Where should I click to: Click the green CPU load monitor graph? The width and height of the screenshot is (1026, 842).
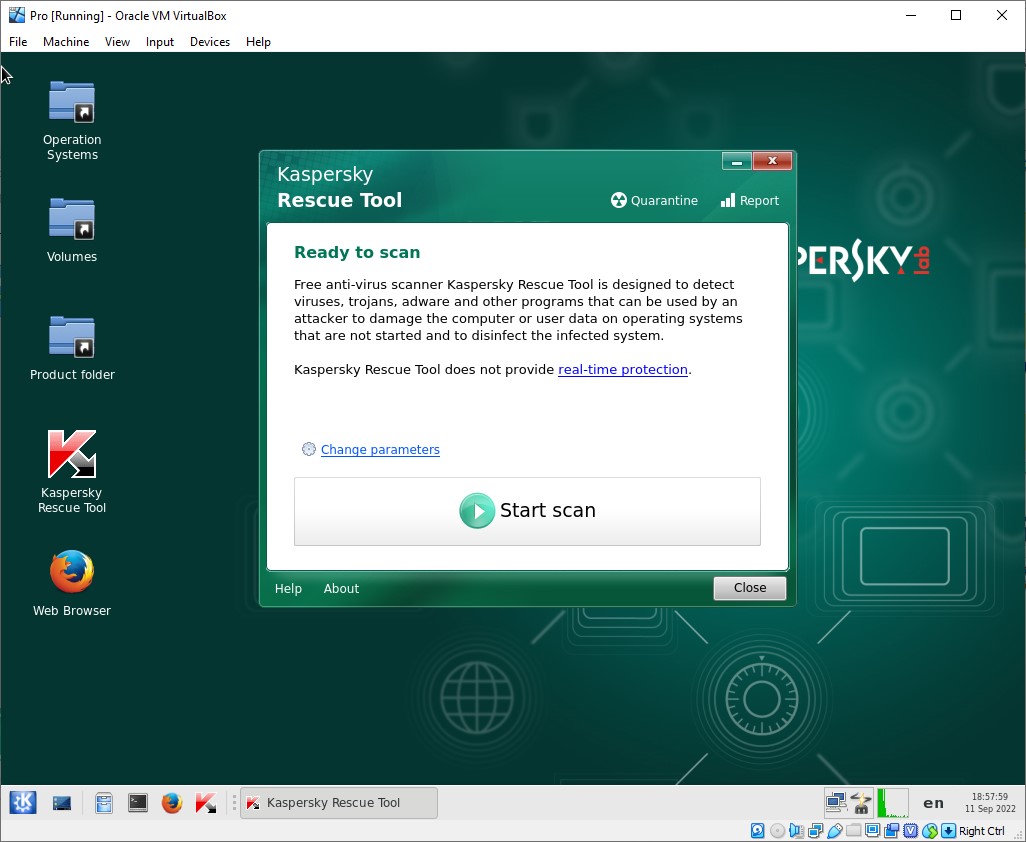(893, 803)
